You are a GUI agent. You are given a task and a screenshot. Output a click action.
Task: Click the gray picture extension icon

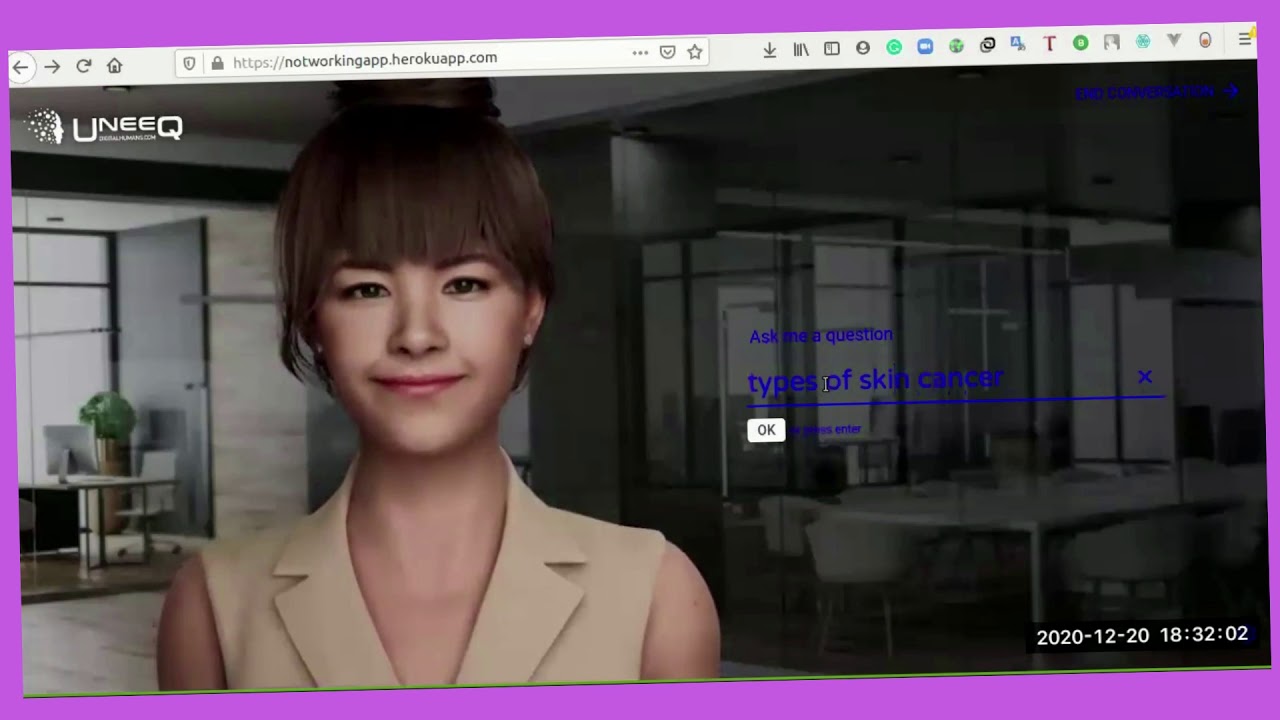point(1111,42)
